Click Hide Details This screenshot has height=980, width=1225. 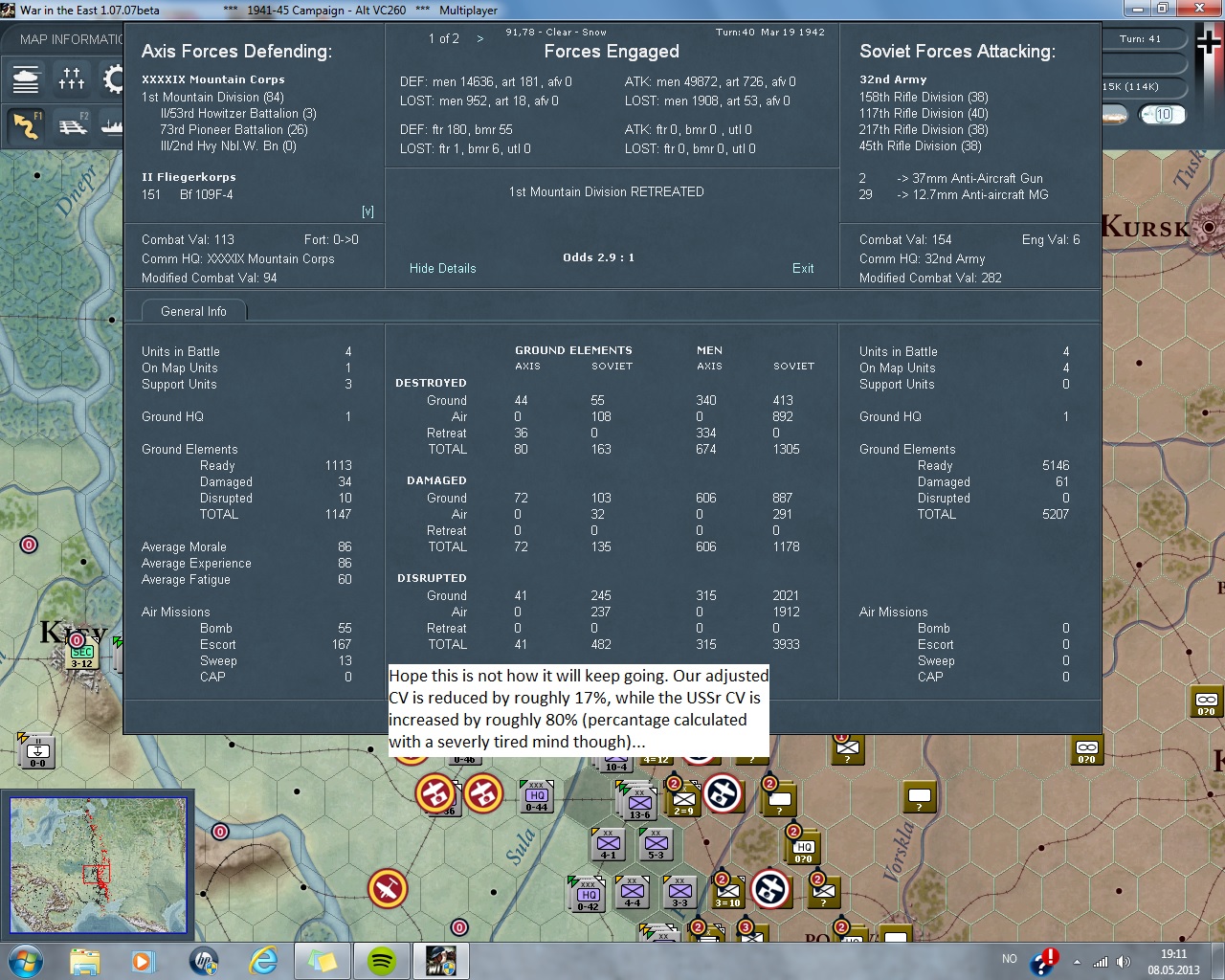(x=442, y=269)
